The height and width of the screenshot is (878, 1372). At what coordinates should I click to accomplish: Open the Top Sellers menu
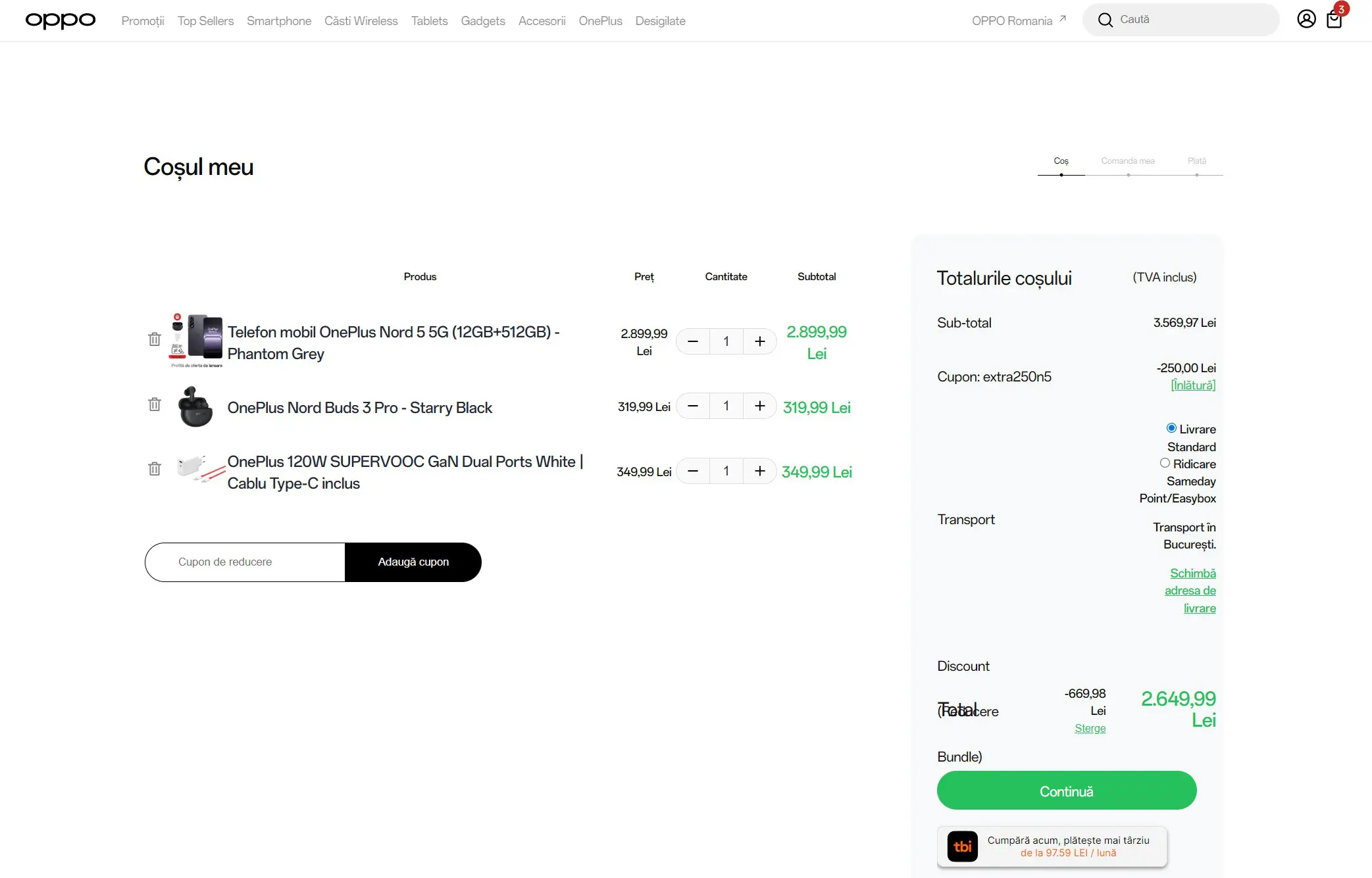pyautogui.click(x=205, y=21)
